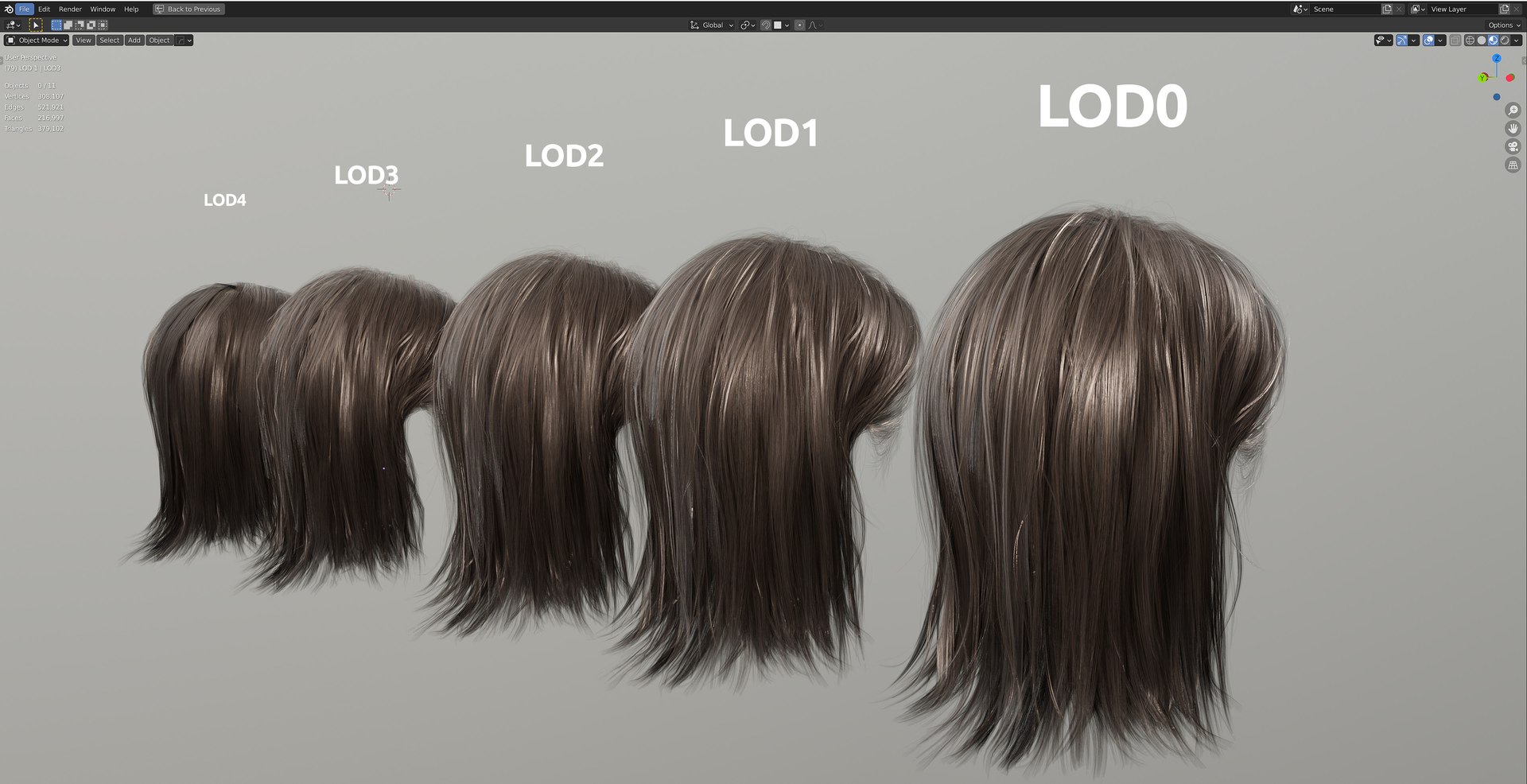Open the viewport Object menu
Screen dimensions: 1527x784
click(x=159, y=40)
